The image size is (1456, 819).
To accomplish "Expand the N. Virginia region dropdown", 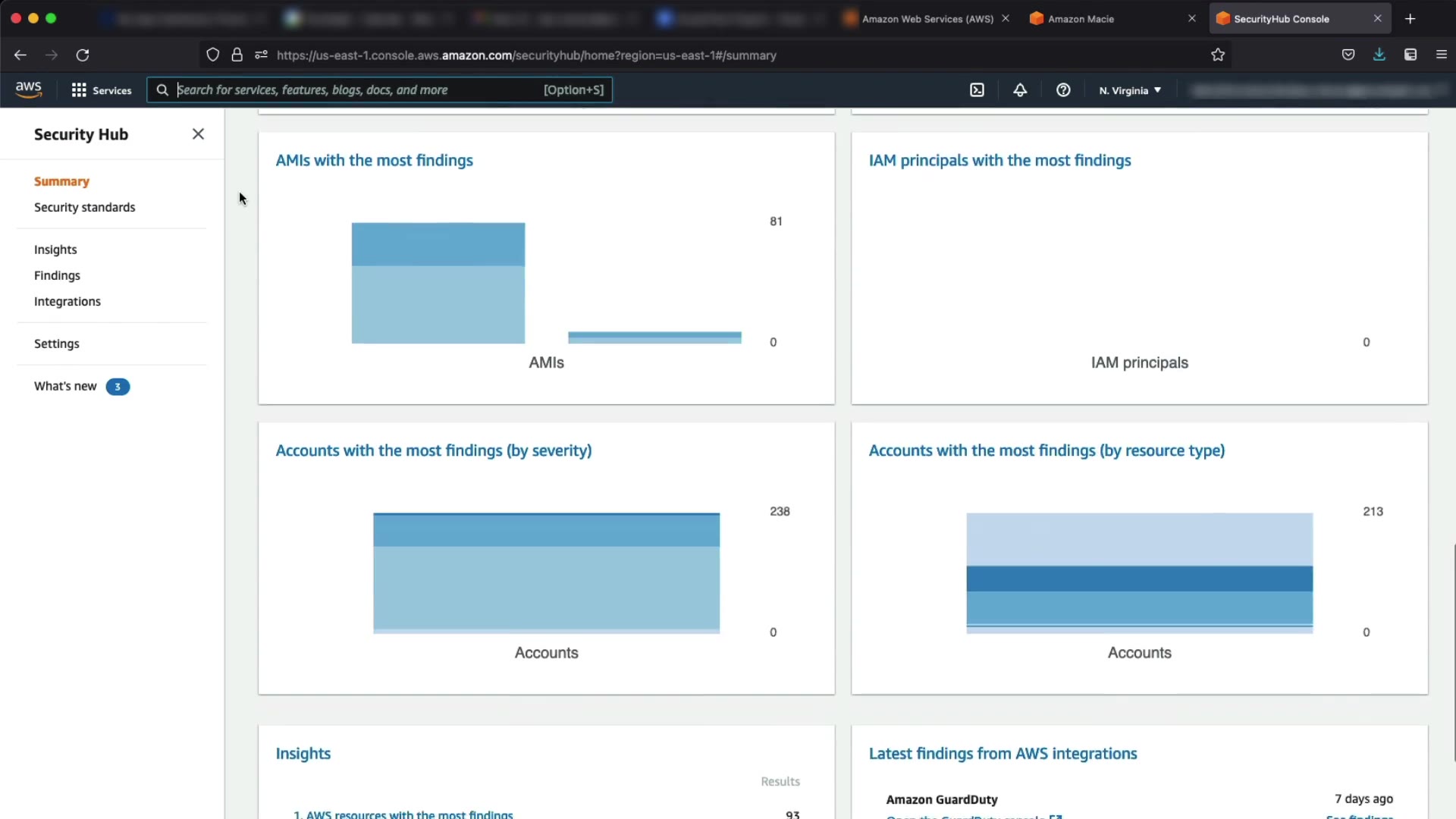I will click(1130, 90).
